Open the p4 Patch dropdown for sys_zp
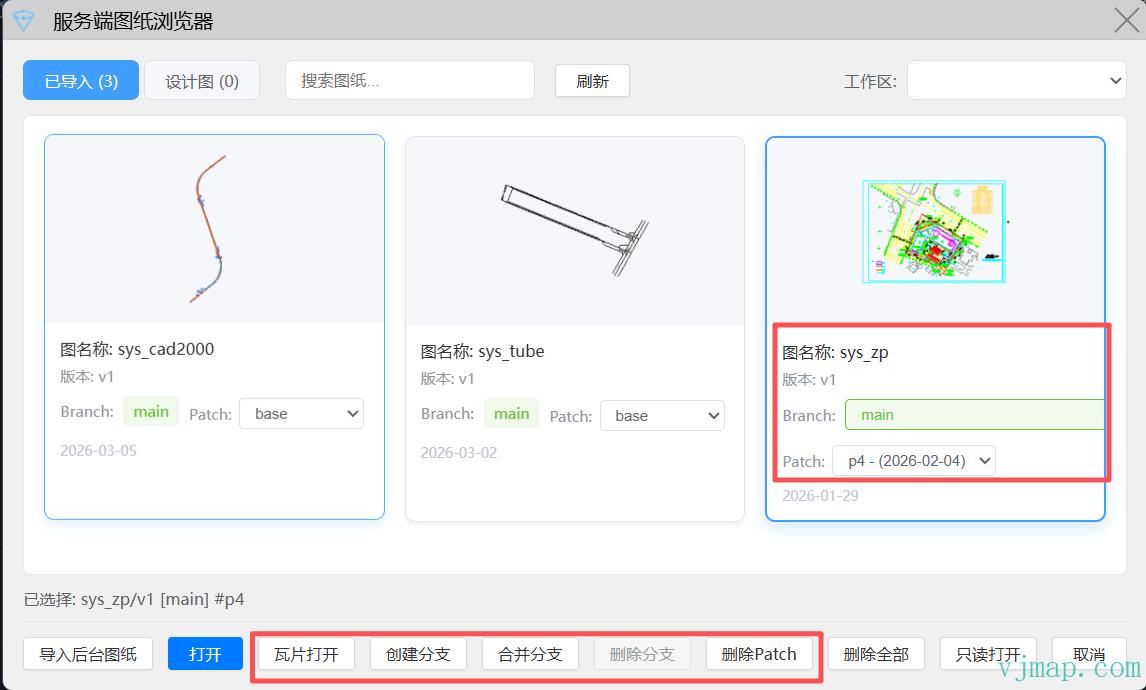Screen dimensions: 1146x690 tap(913, 461)
